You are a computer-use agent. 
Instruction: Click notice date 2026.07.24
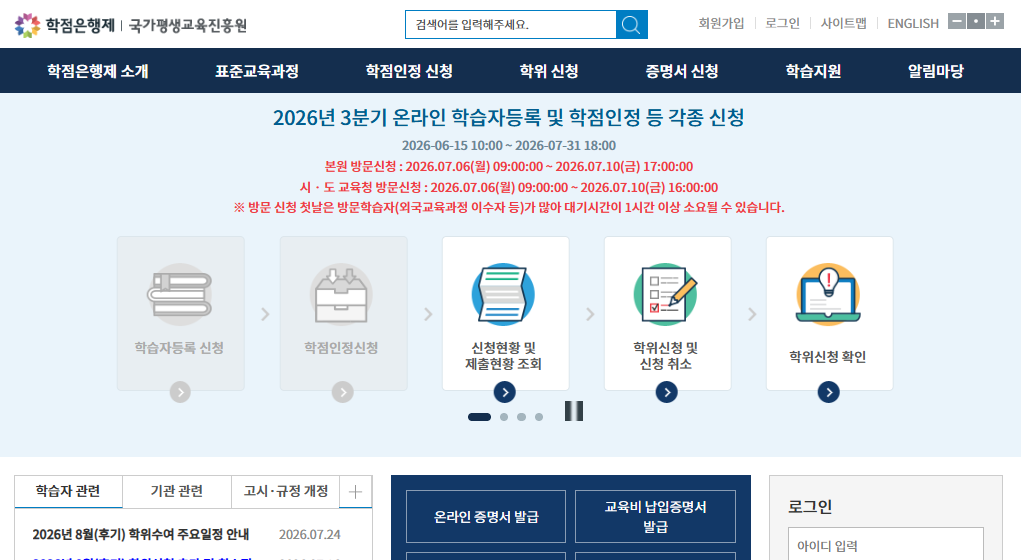tap(309, 535)
